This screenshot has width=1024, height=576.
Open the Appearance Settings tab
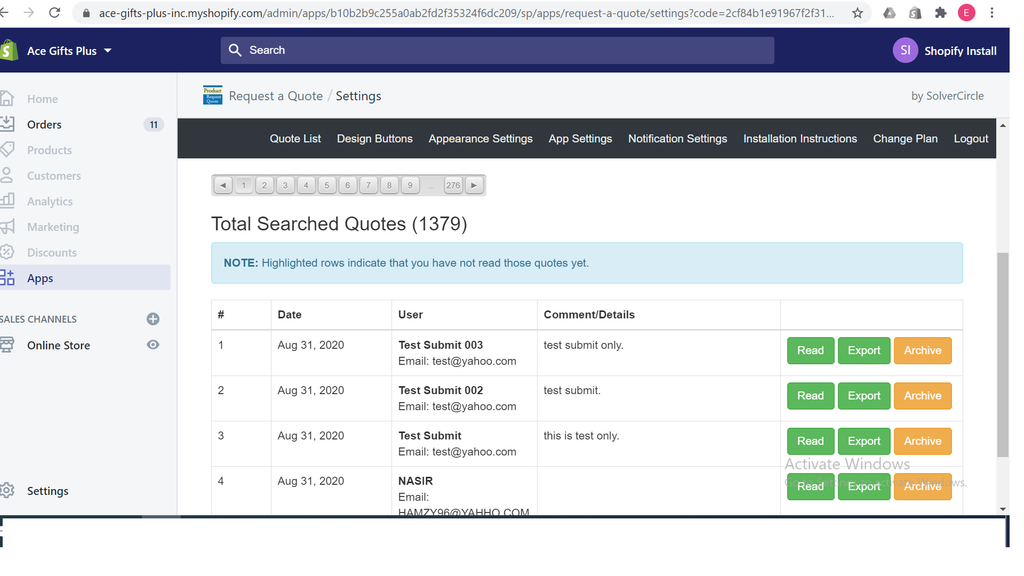481,138
